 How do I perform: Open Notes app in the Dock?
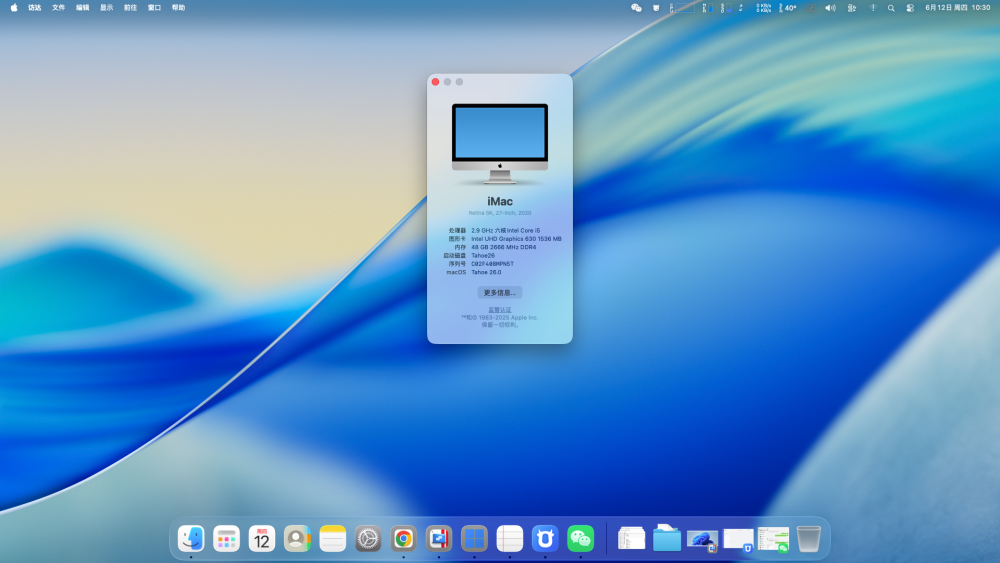point(332,539)
